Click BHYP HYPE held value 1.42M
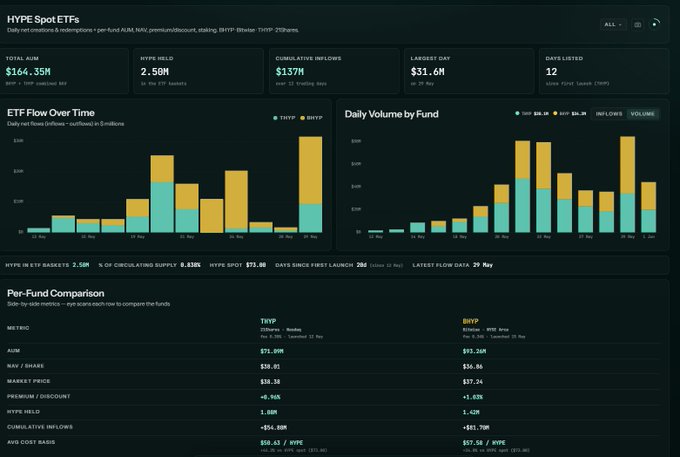The width and height of the screenshot is (680, 457). click(x=471, y=412)
